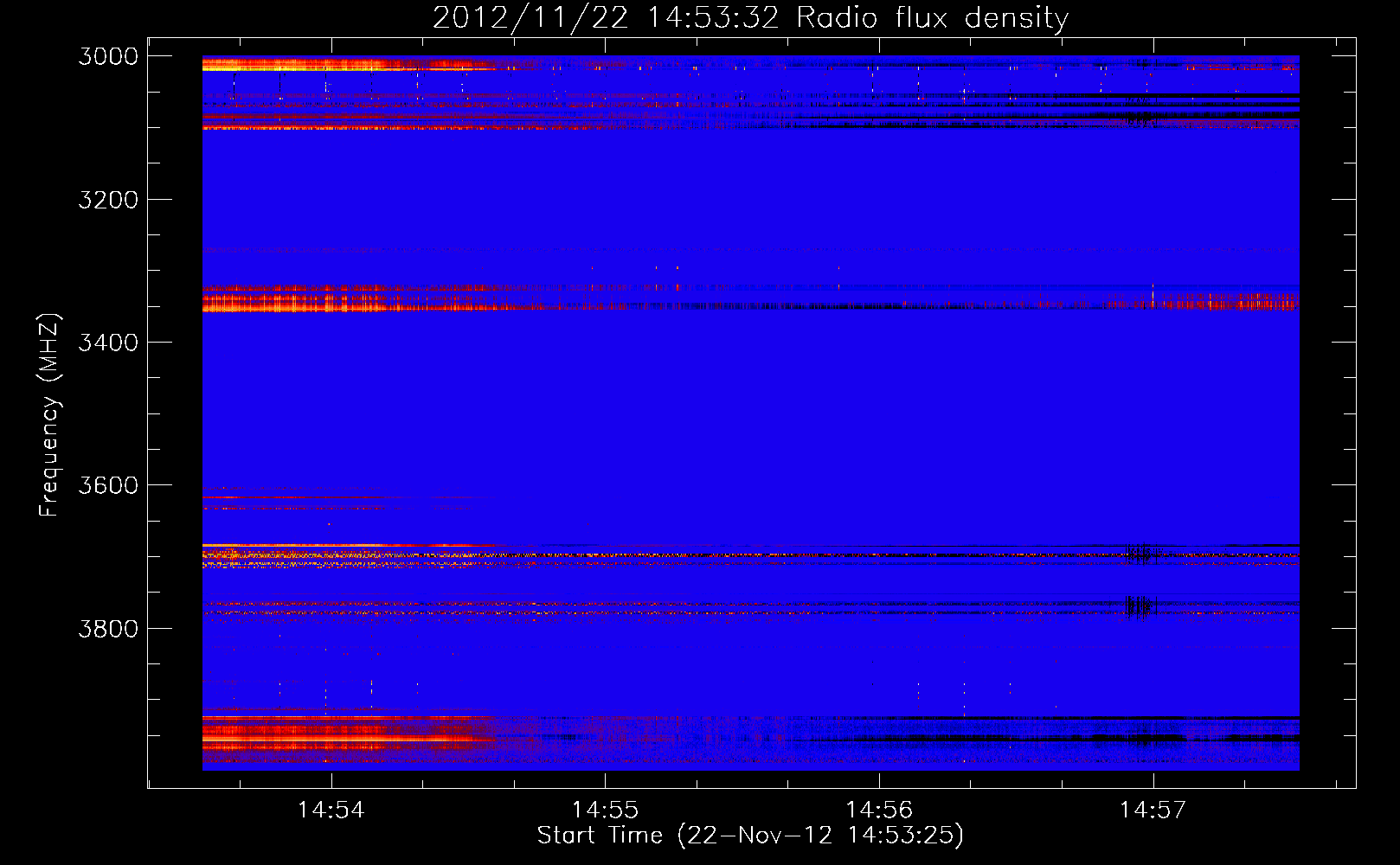This screenshot has width=1400, height=865.
Task: Select the 3400 frequency tick label
Action: [x=108, y=343]
